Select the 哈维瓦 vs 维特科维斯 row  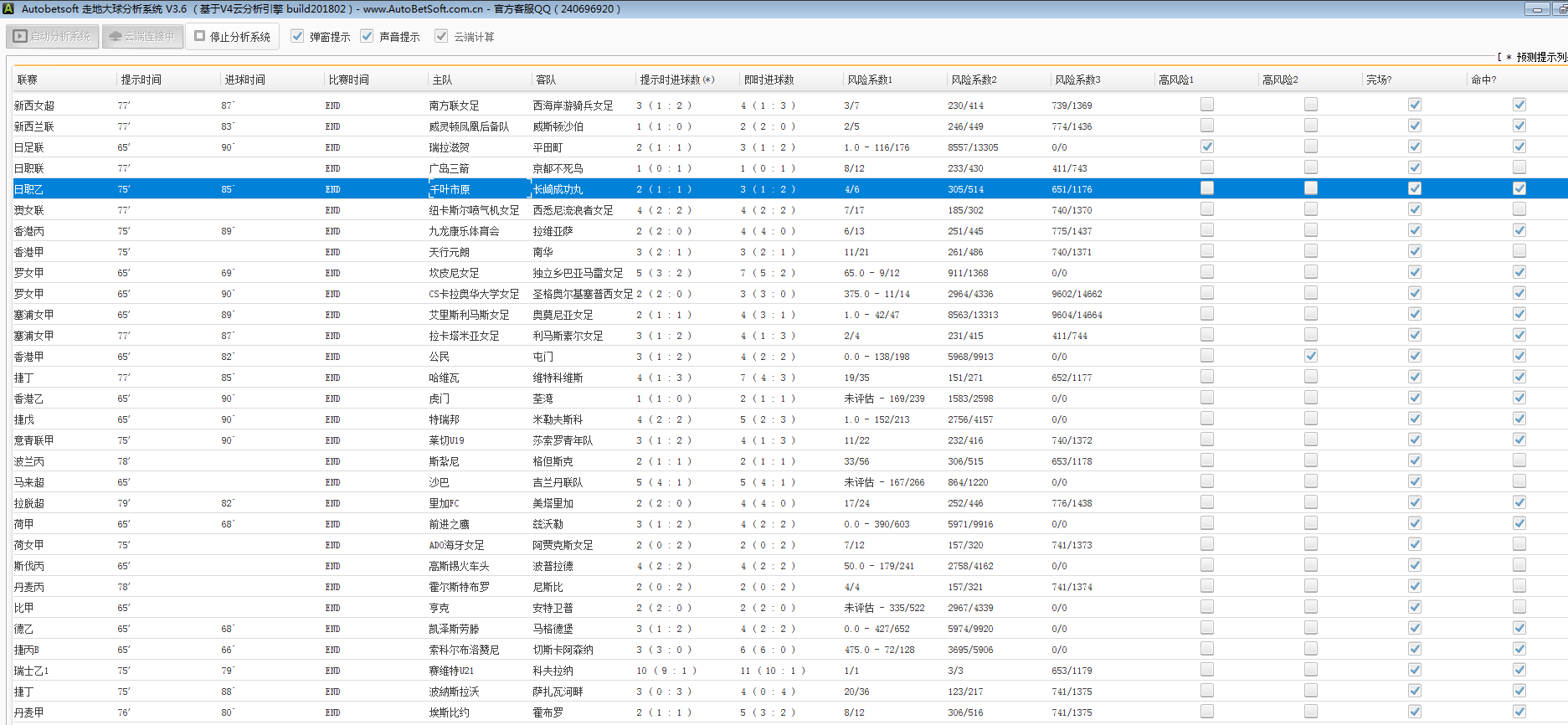444,378
